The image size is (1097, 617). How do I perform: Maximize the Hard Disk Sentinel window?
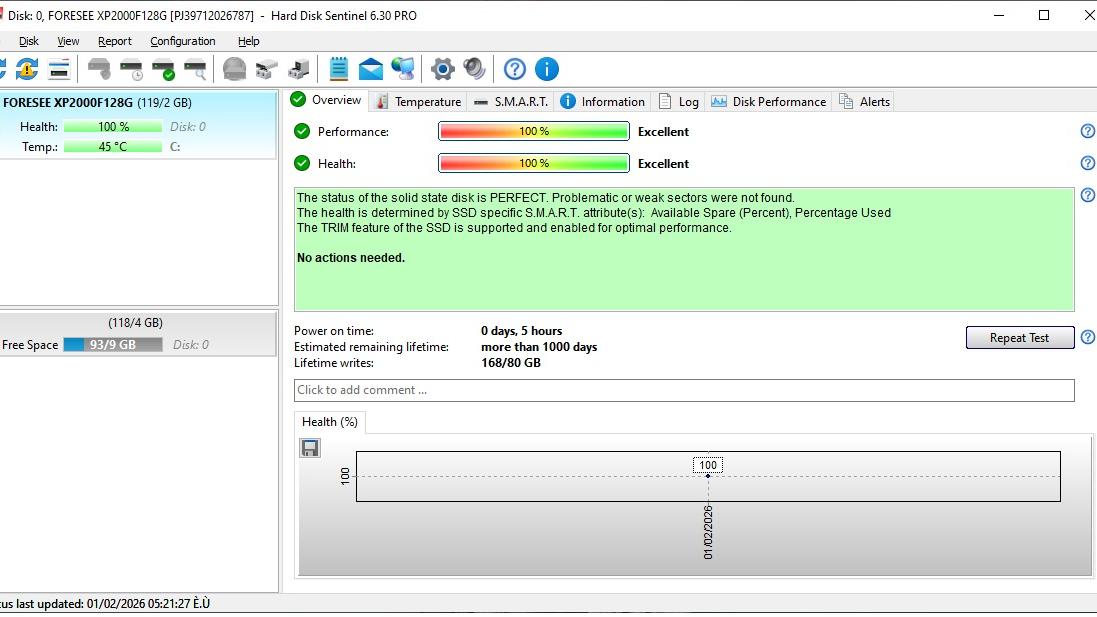pyautogui.click(x=1044, y=15)
